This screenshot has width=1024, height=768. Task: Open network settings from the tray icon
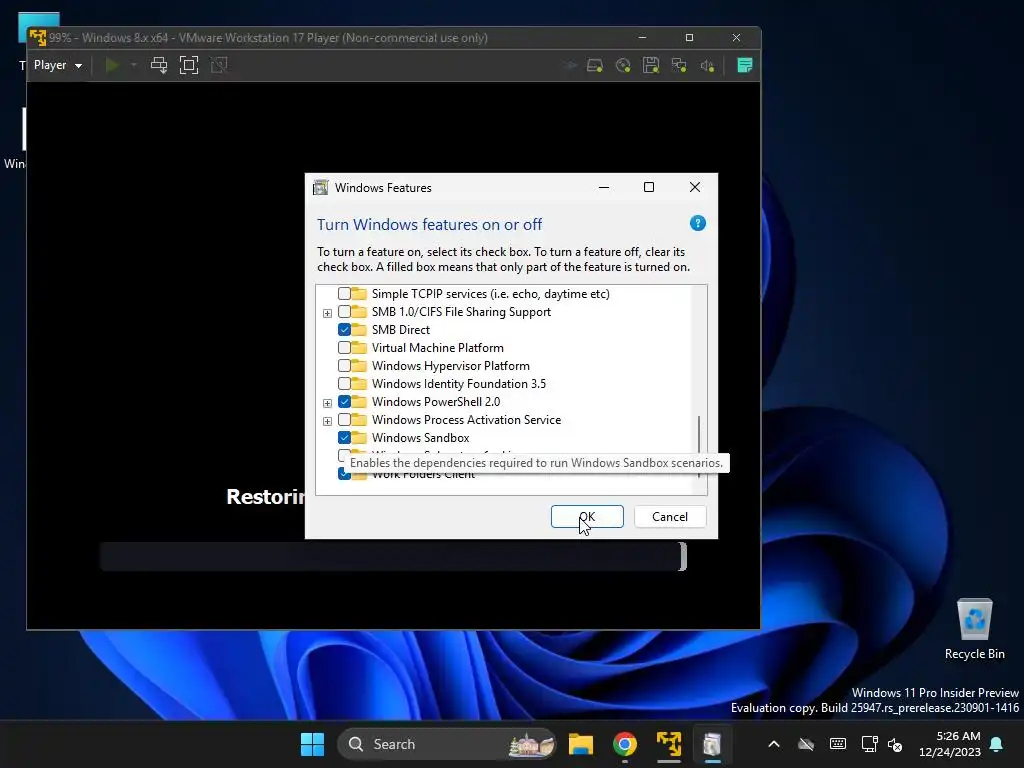(x=869, y=744)
